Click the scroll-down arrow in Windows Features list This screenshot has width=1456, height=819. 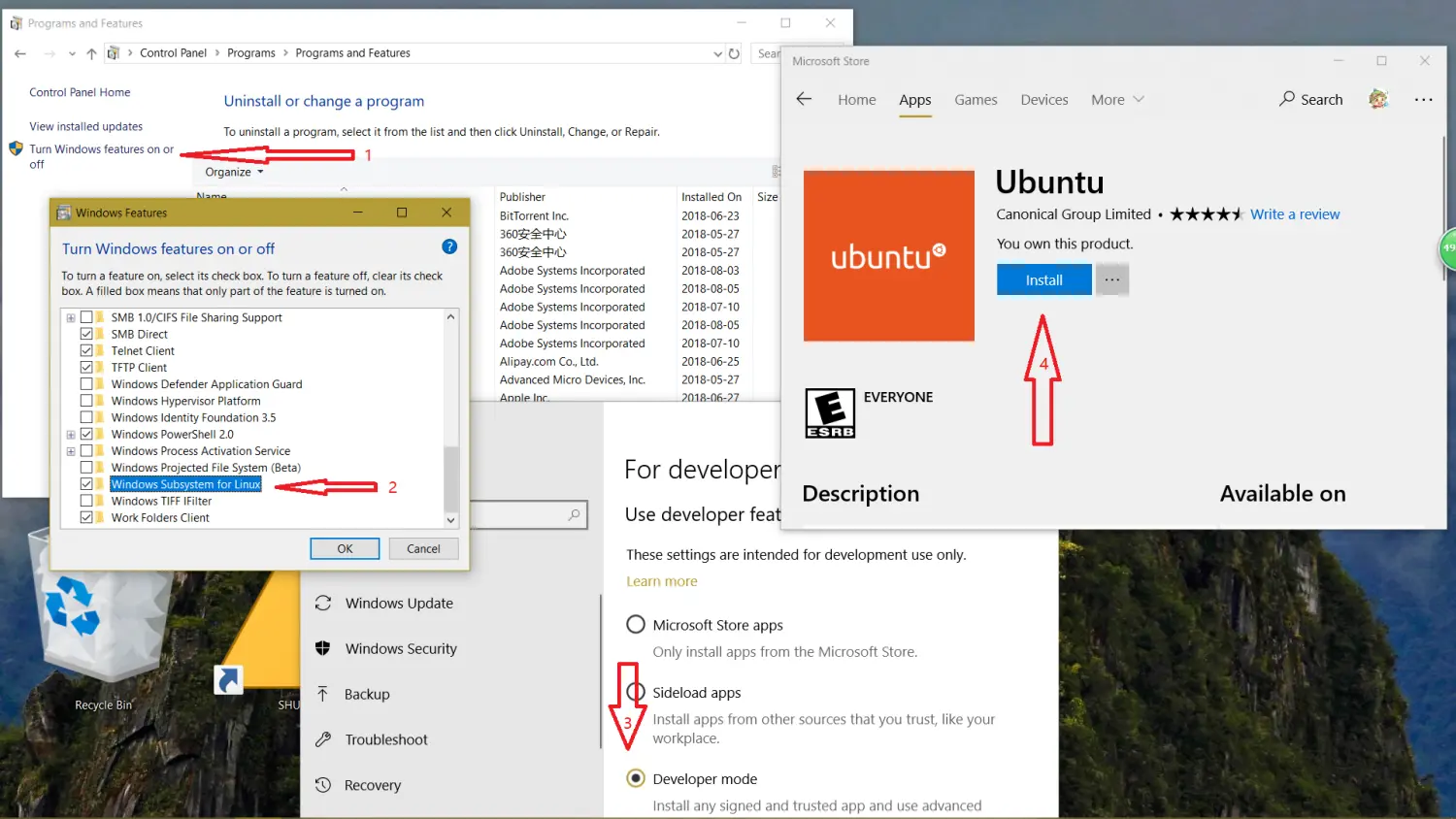coord(450,520)
